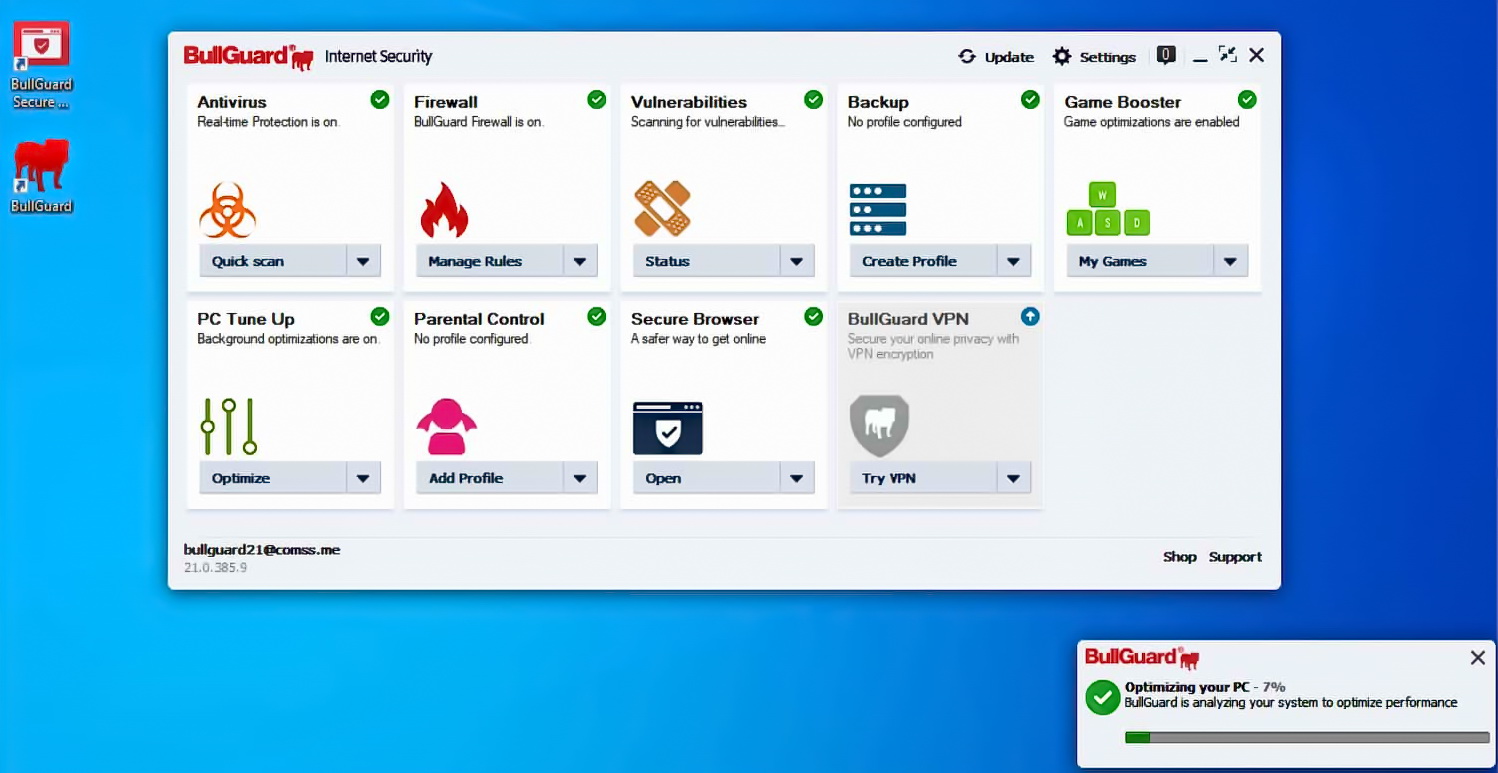1498x773 pixels.
Task: Click the Antivirus tile title
Action: (232, 102)
